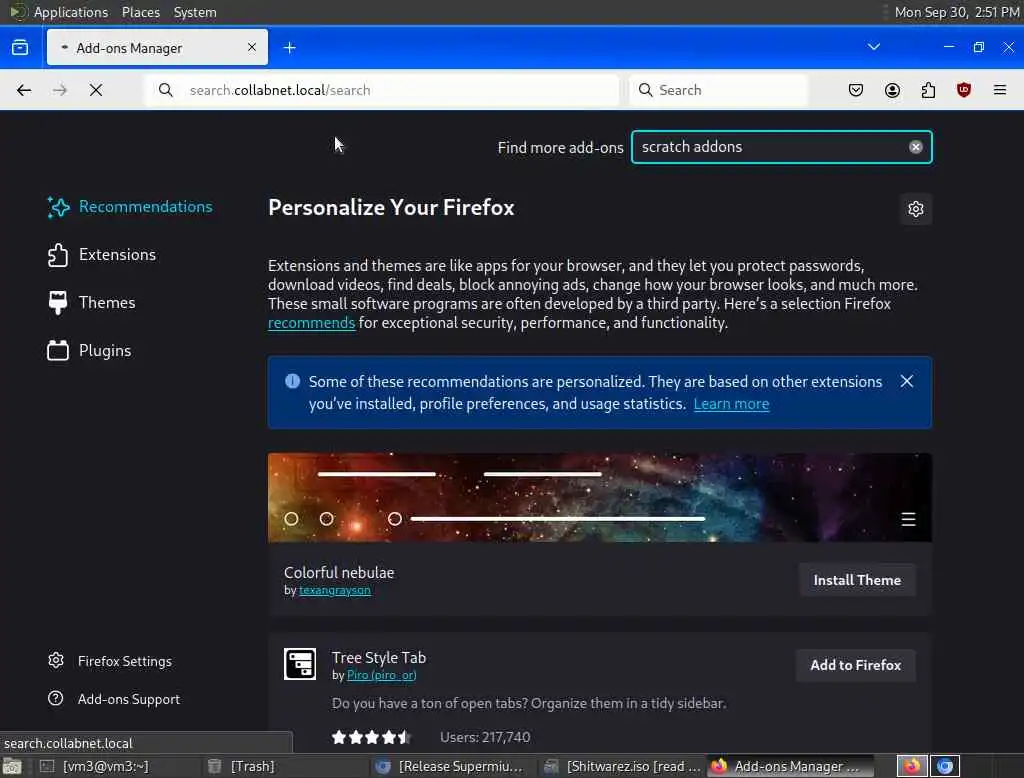Stop the page from loading

[x=96, y=90]
